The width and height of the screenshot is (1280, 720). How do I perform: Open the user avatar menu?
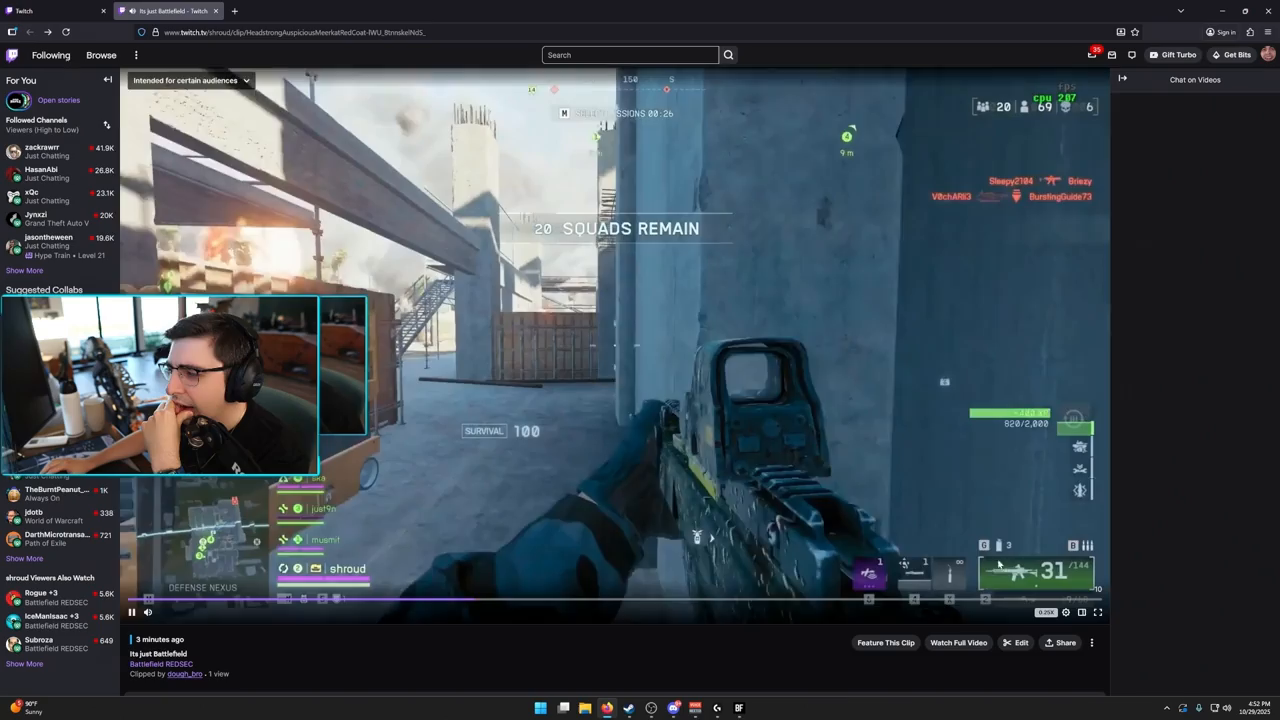coord(1268,54)
